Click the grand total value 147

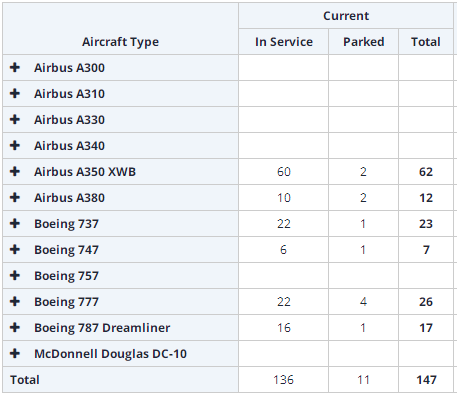point(426,380)
